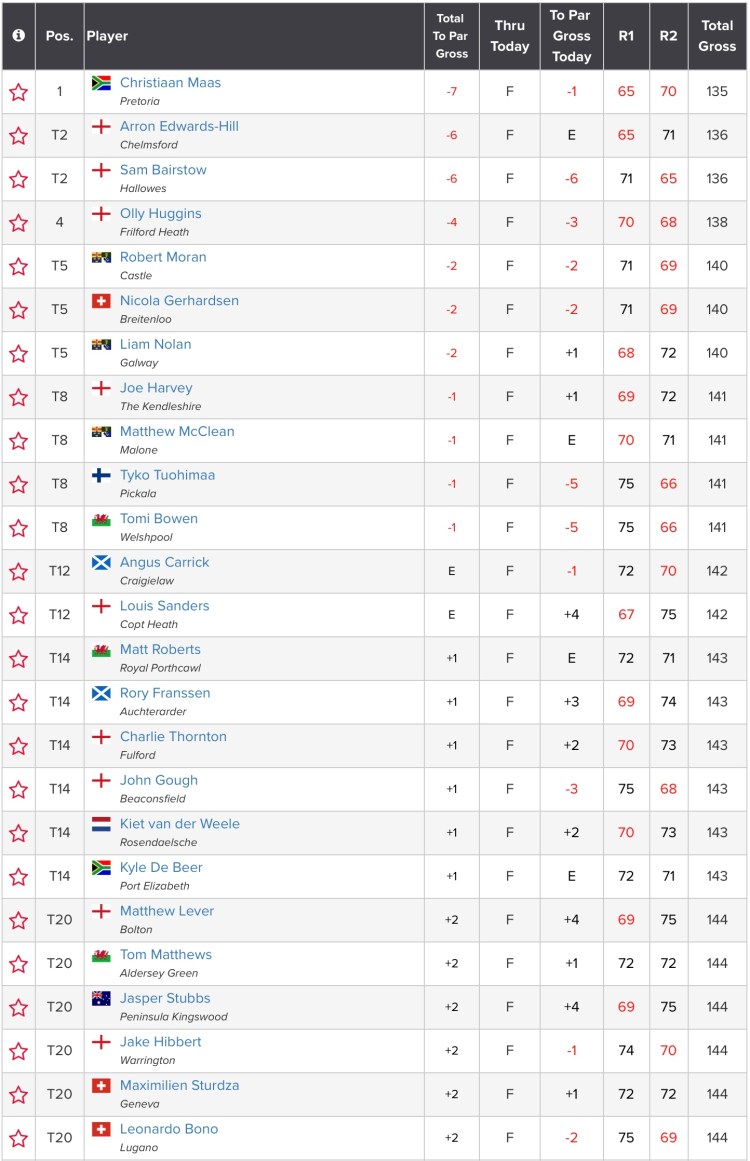The height and width of the screenshot is (1161, 750).
Task: Click the Switzerland flag beside Nicola Gerhardsen
Action: tap(101, 301)
